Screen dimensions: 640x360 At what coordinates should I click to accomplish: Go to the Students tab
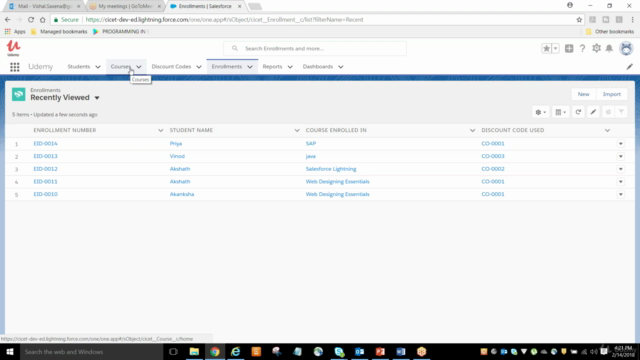click(79, 67)
